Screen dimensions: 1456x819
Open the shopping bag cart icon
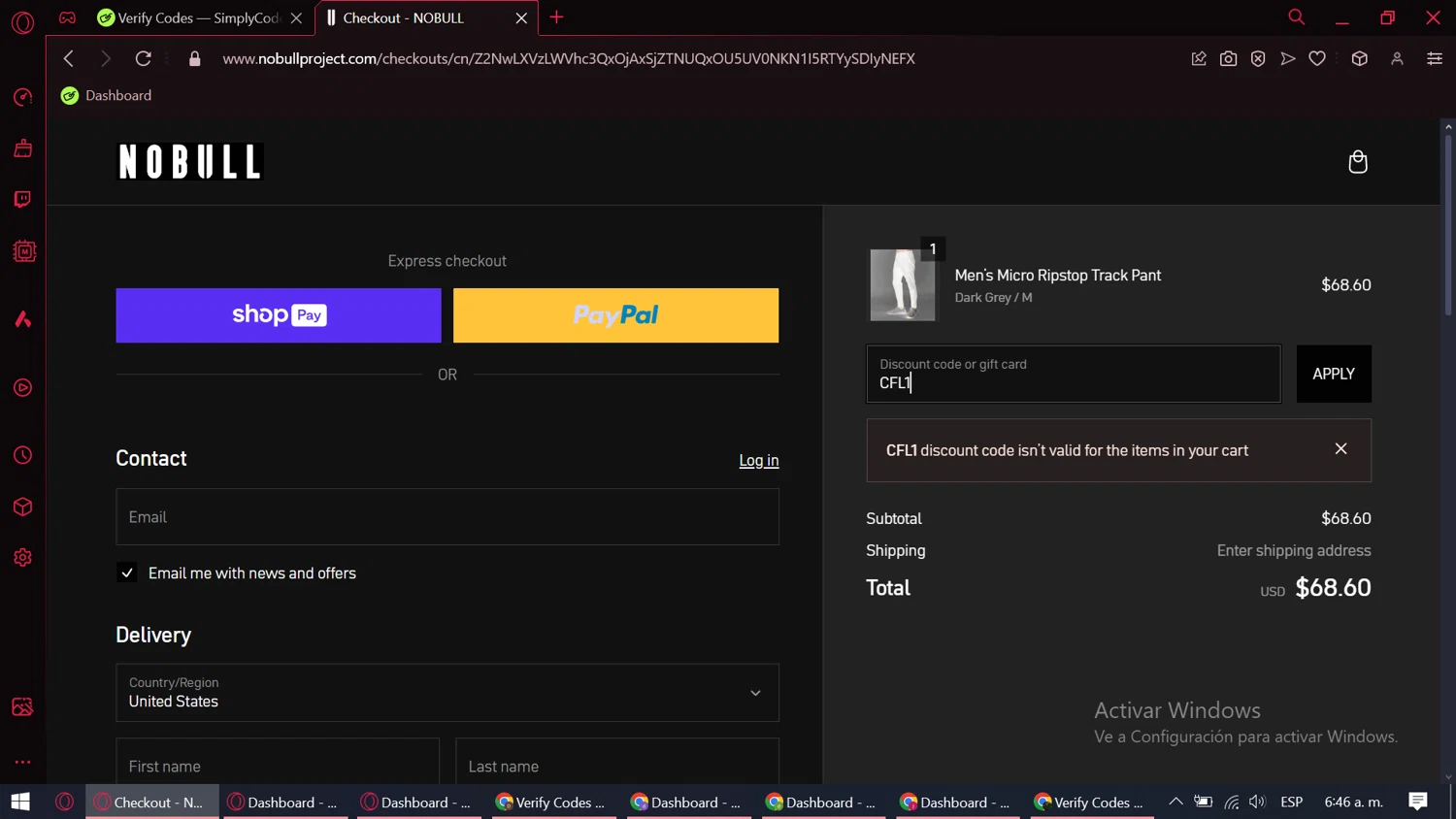pos(1358,161)
